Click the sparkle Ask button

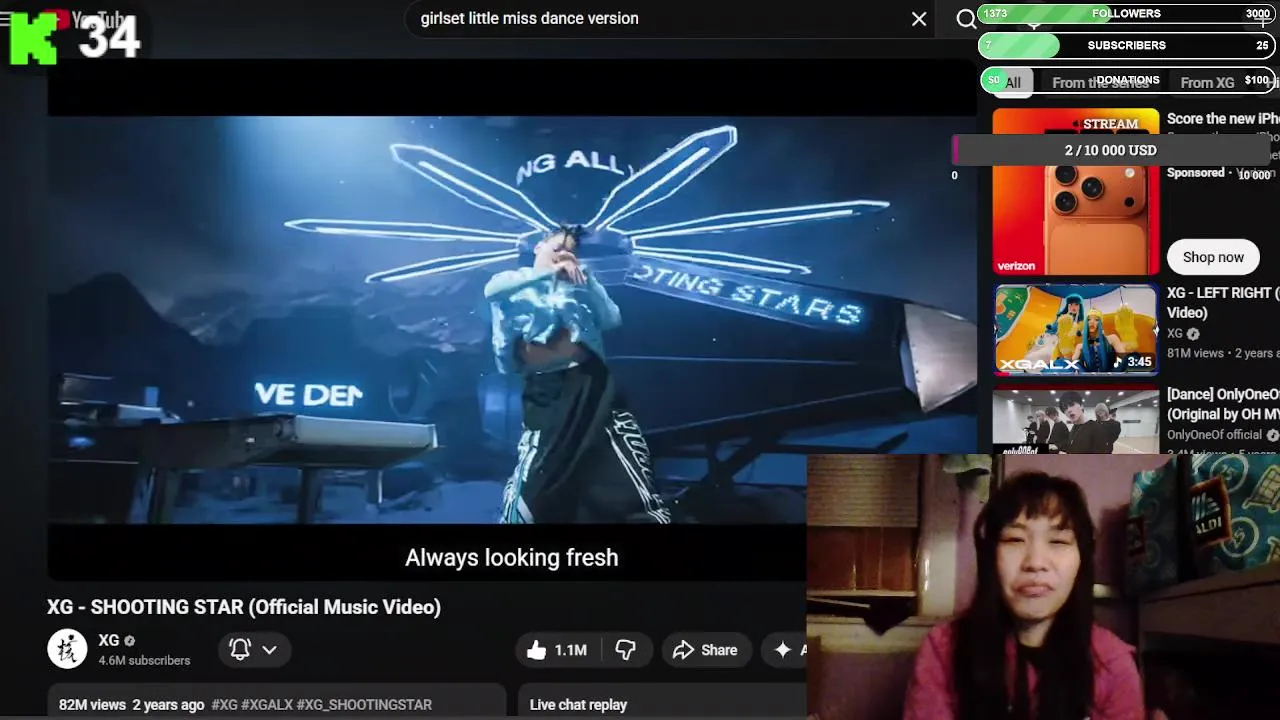coord(784,650)
